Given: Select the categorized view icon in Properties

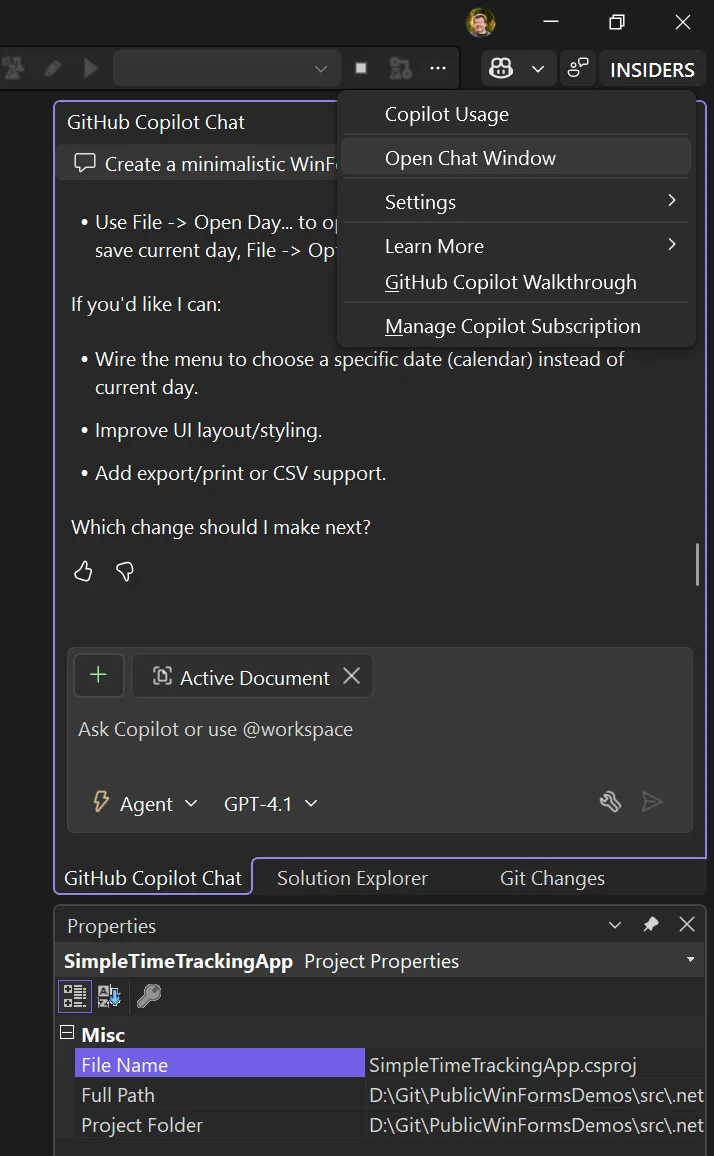Looking at the screenshot, I should [x=74, y=996].
